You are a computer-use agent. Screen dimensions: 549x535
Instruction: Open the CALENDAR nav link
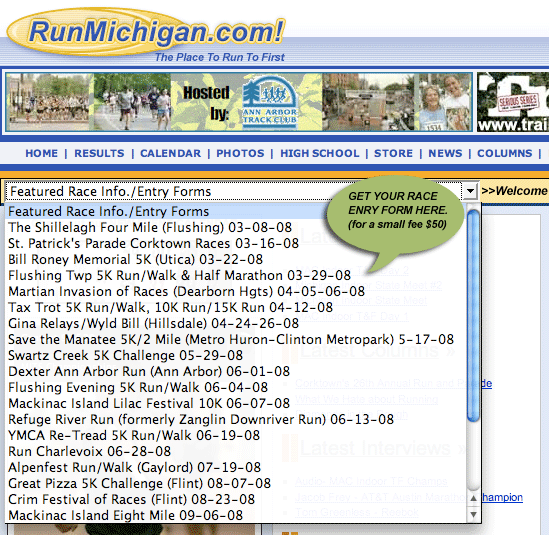[x=171, y=153]
